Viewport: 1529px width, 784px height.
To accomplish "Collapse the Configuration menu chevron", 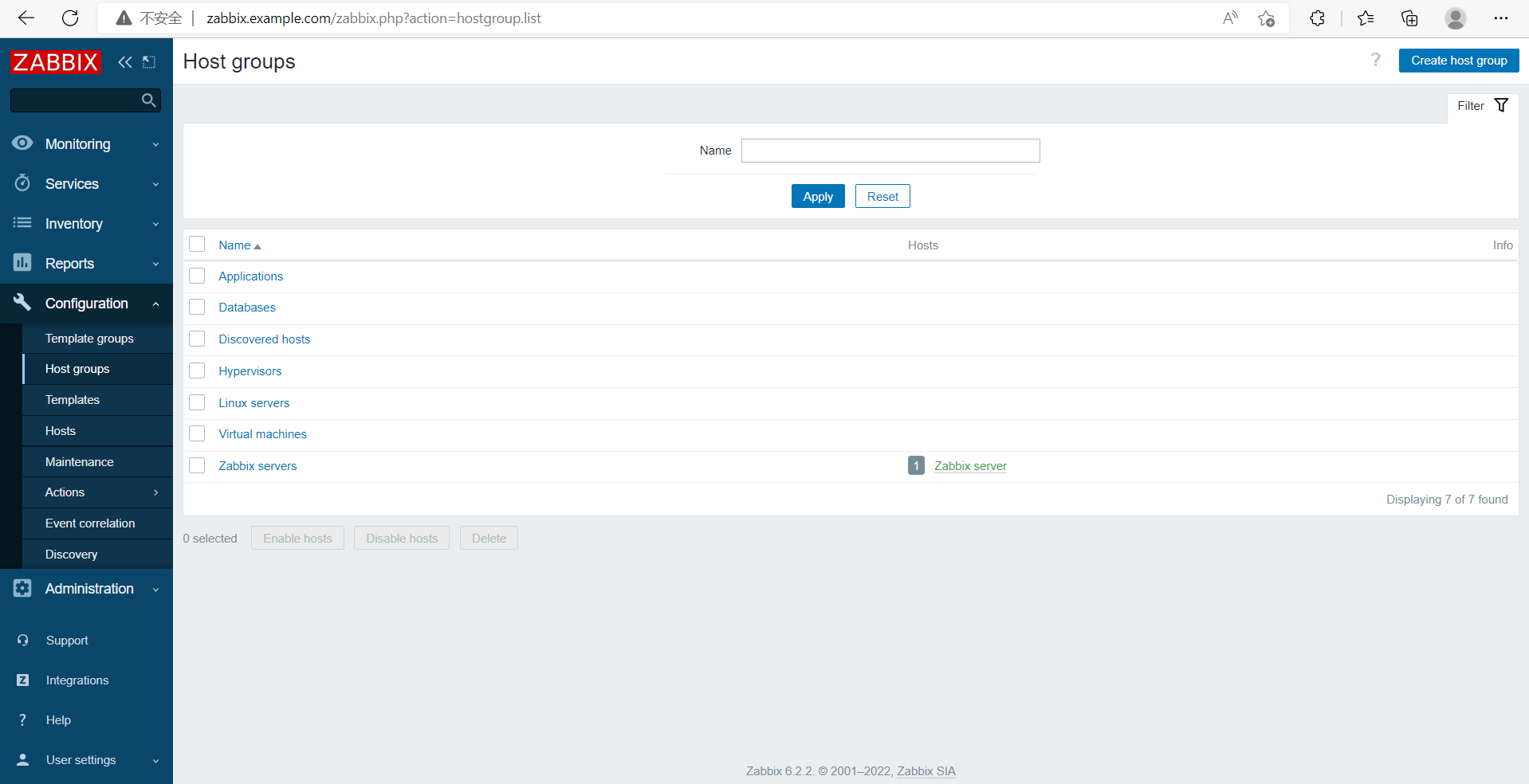I will [156, 304].
